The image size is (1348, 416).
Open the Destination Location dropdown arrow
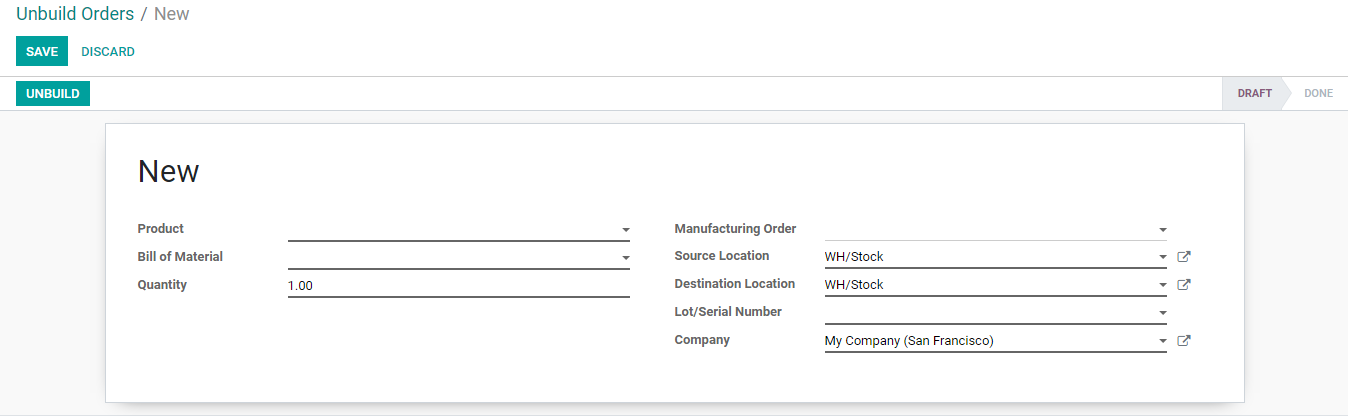1163,286
